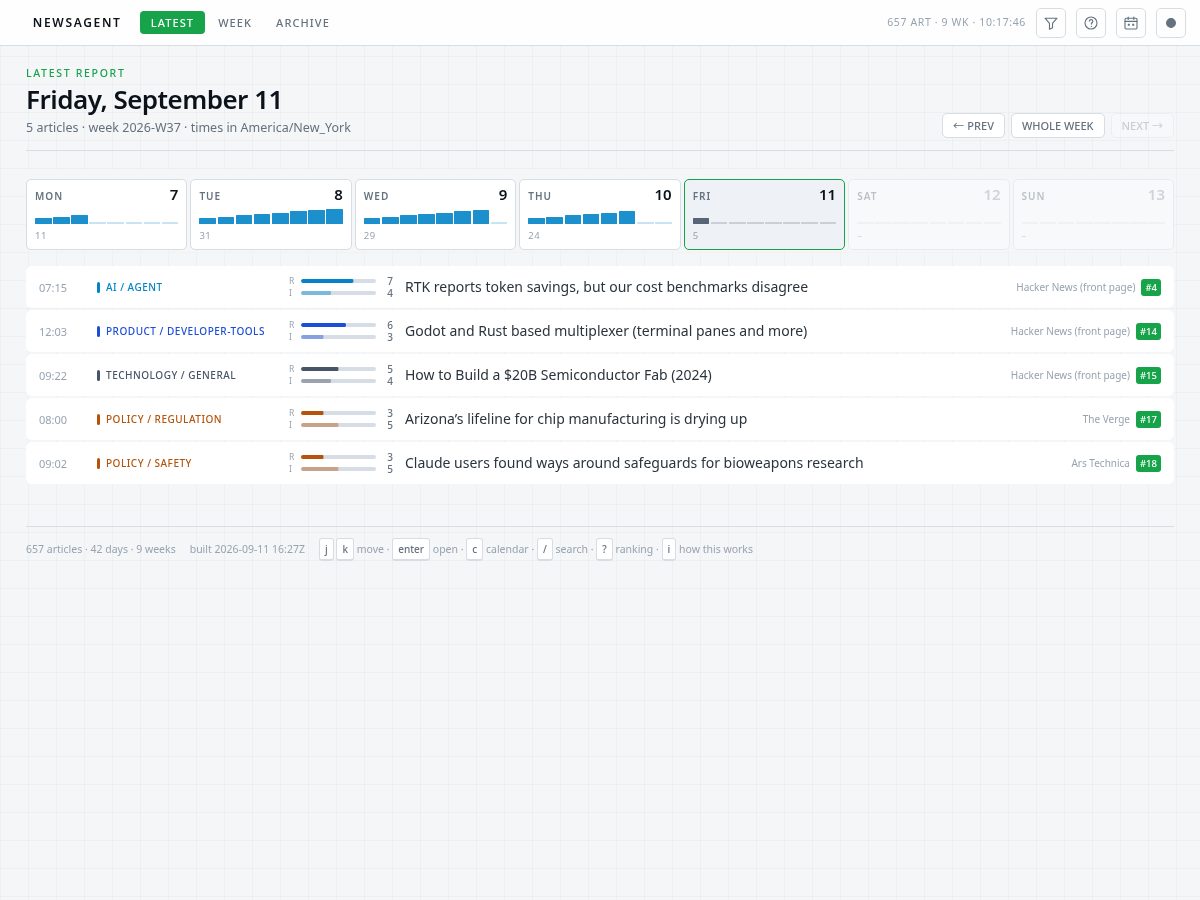Click the header stats 657 ART text

pos(956,23)
